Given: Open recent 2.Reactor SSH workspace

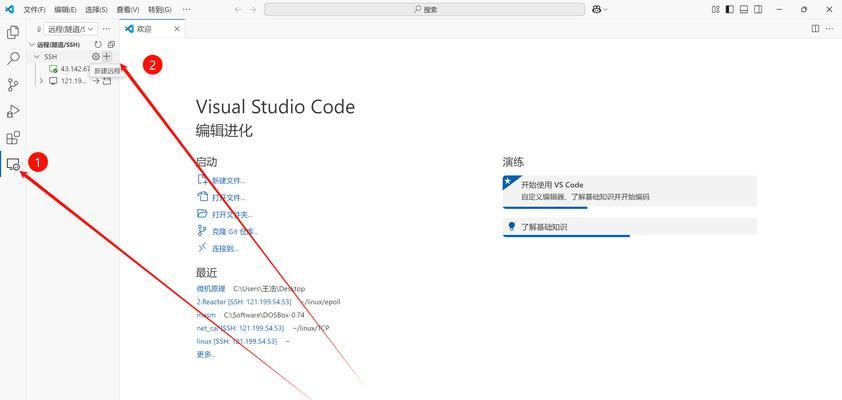Looking at the screenshot, I should point(244,302).
